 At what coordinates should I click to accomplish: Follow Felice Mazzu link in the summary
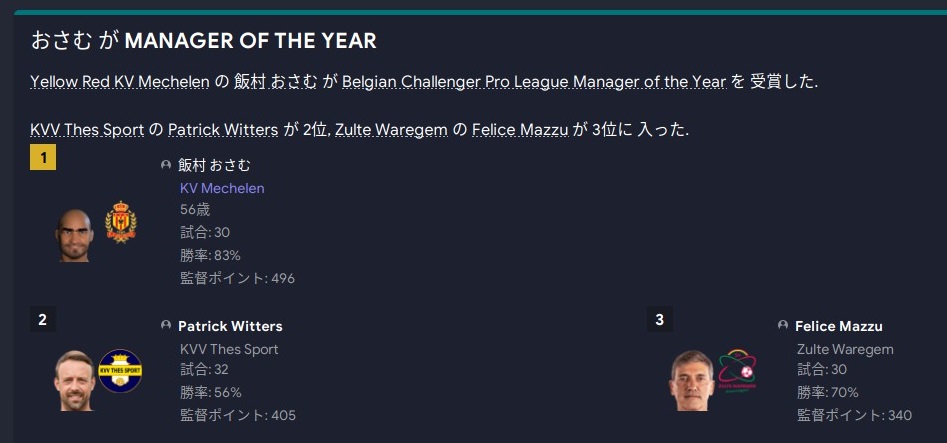point(521,129)
